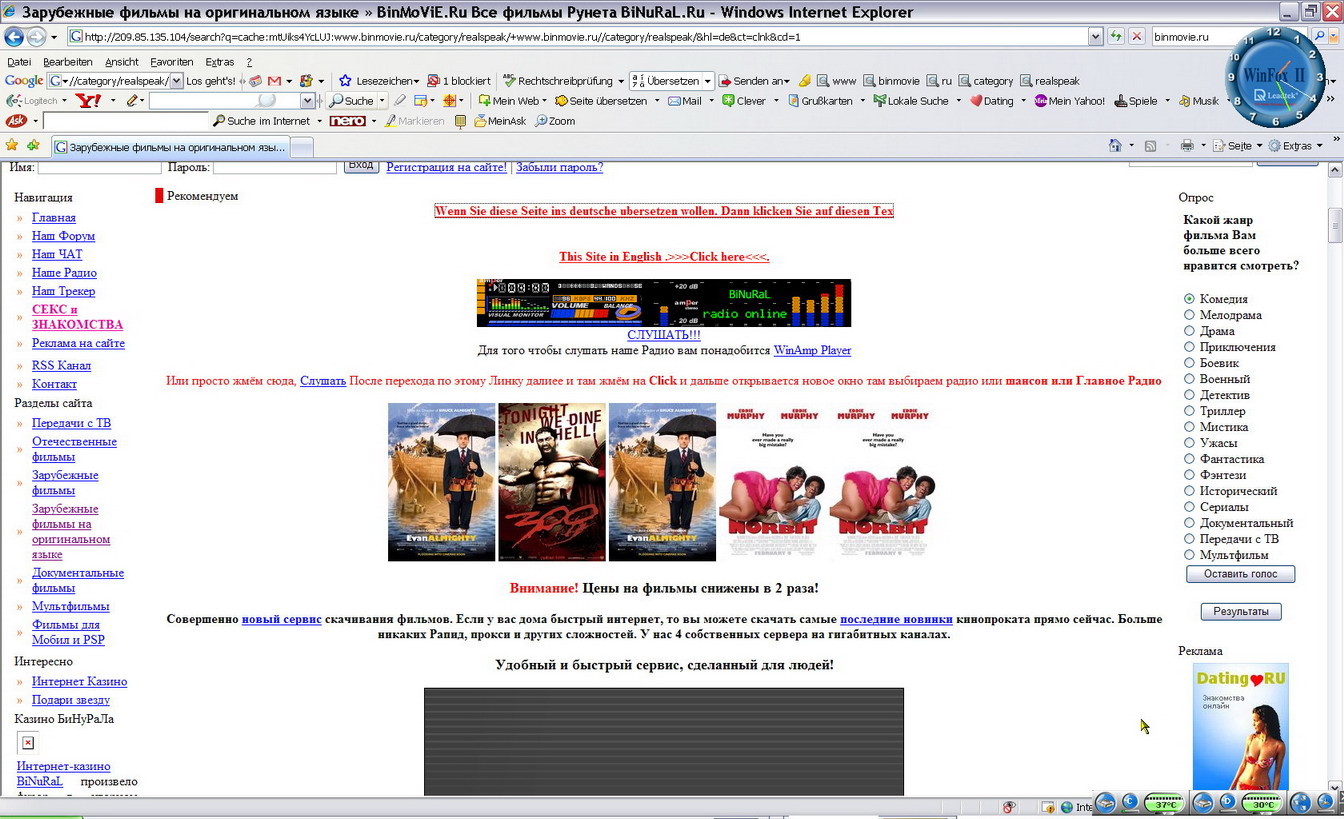Click the Оставить голос vote button
Viewport: 1344px width, 819px height.
coord(1240,574)
